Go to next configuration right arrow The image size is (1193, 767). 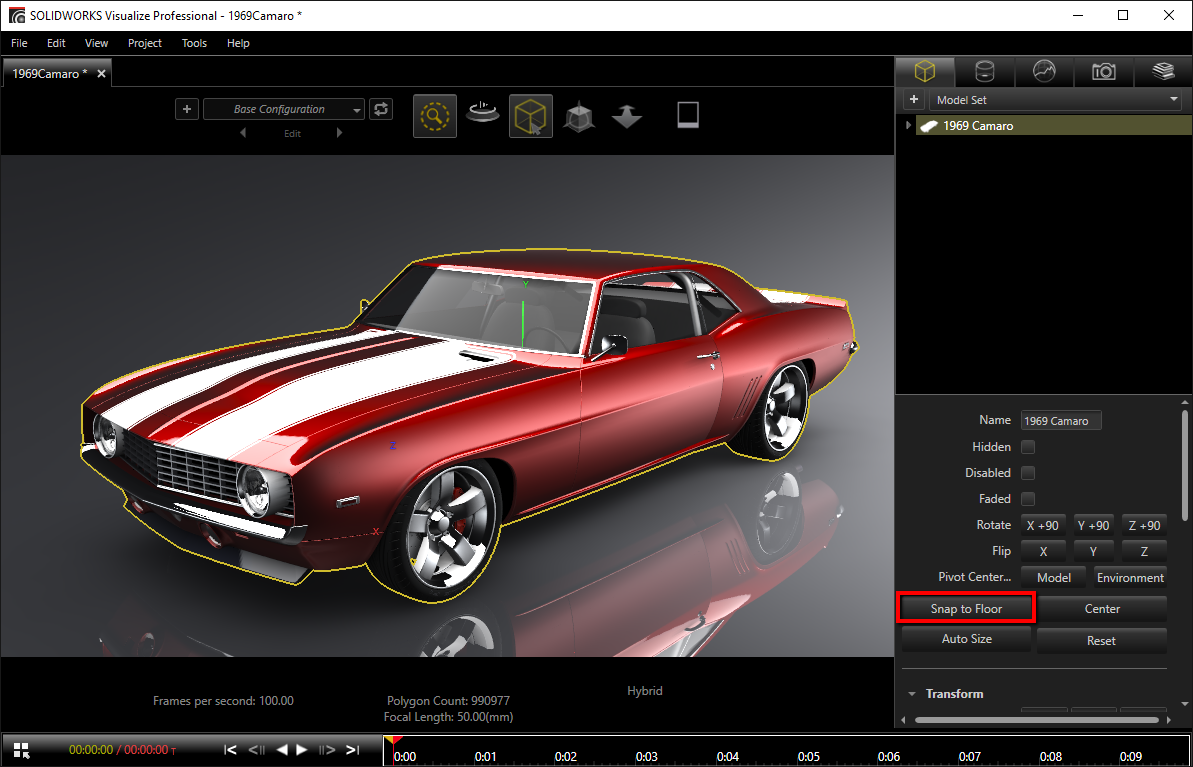click(339, 133)
